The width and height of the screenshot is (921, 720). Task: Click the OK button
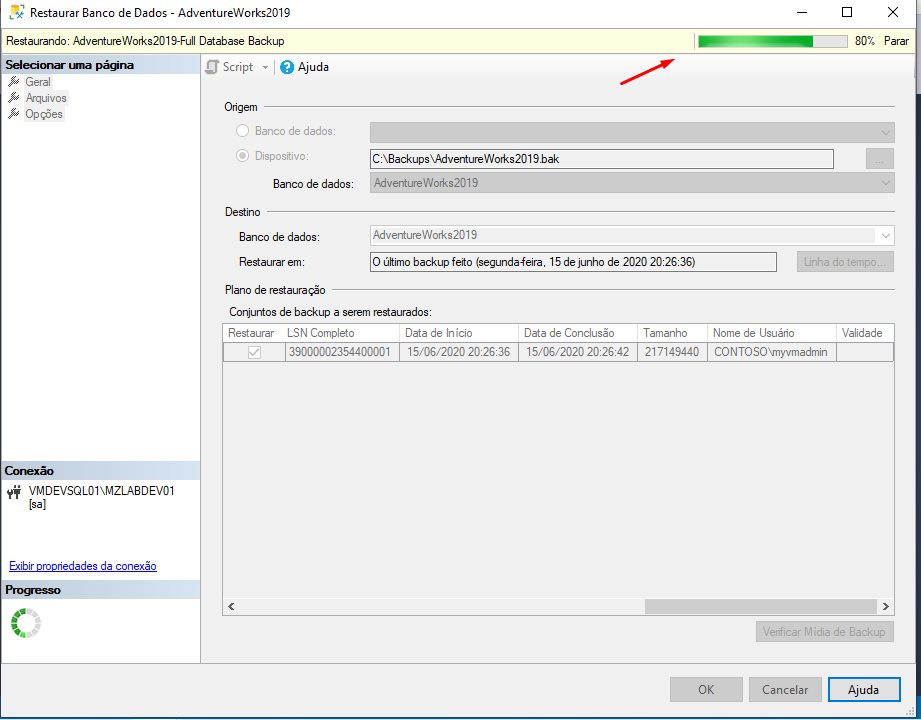706,689
